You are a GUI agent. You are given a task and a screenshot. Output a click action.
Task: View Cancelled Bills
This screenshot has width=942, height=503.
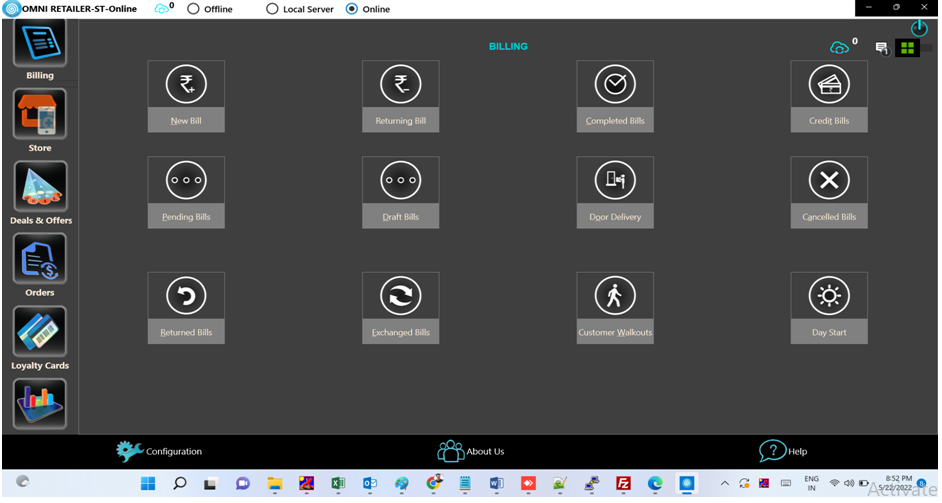point(829,192)
